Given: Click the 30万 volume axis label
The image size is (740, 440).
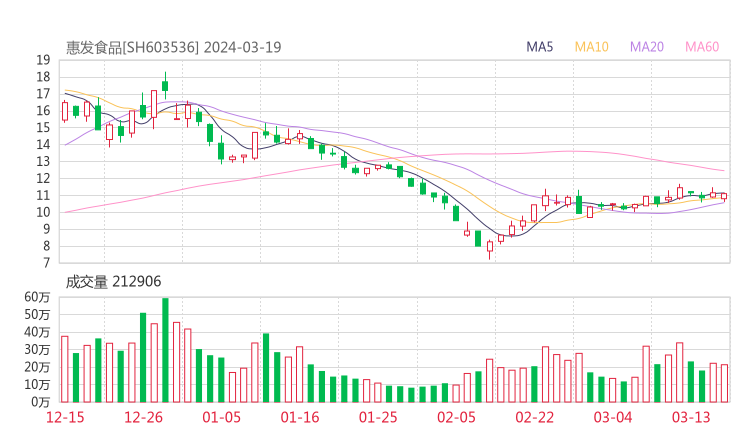Looking at the screenshot, I should coord(37,350).
